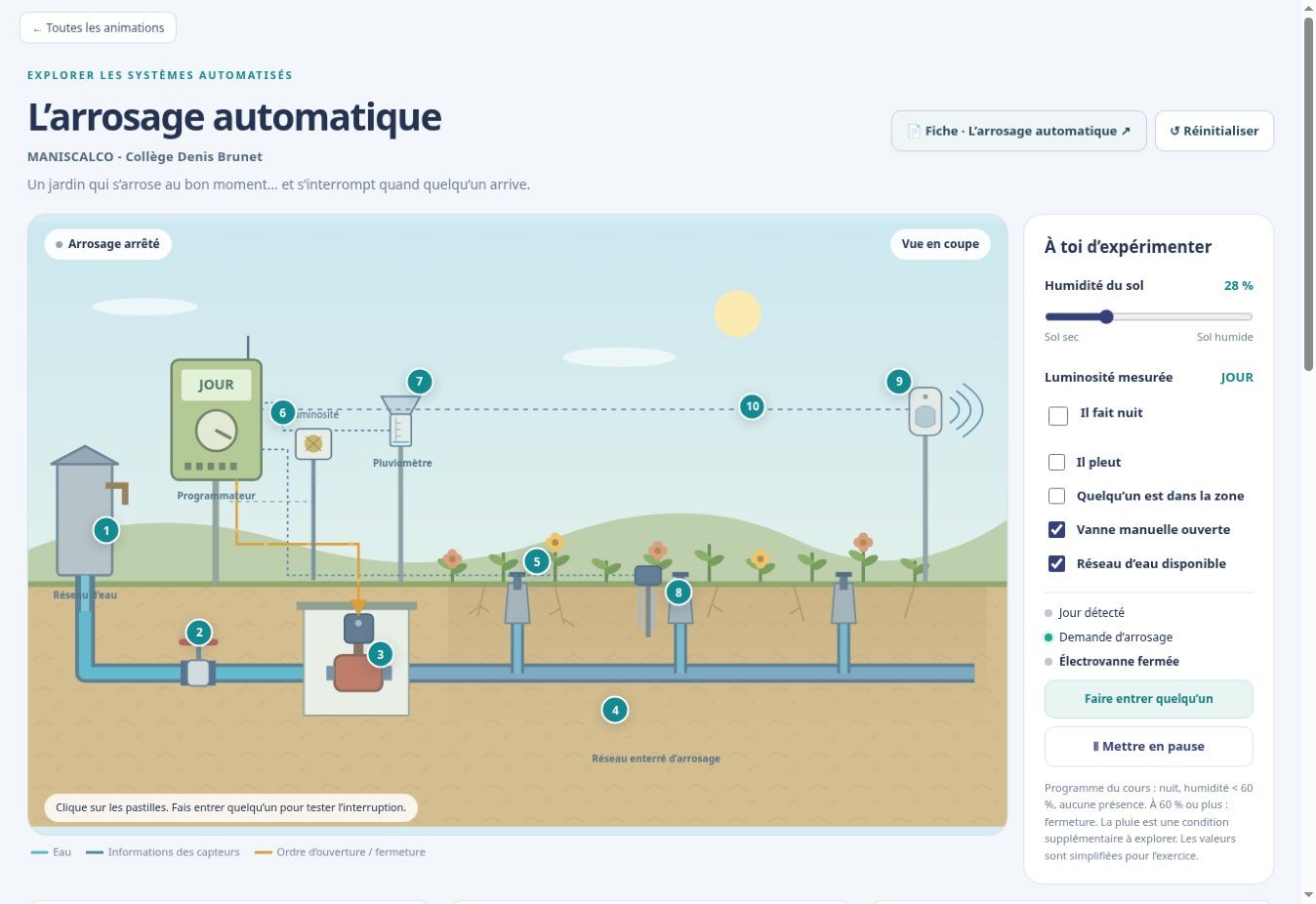Go back to 'Toutes les animations'
The width and height of the screenshot is (1316, 904).
coord(98,27)
